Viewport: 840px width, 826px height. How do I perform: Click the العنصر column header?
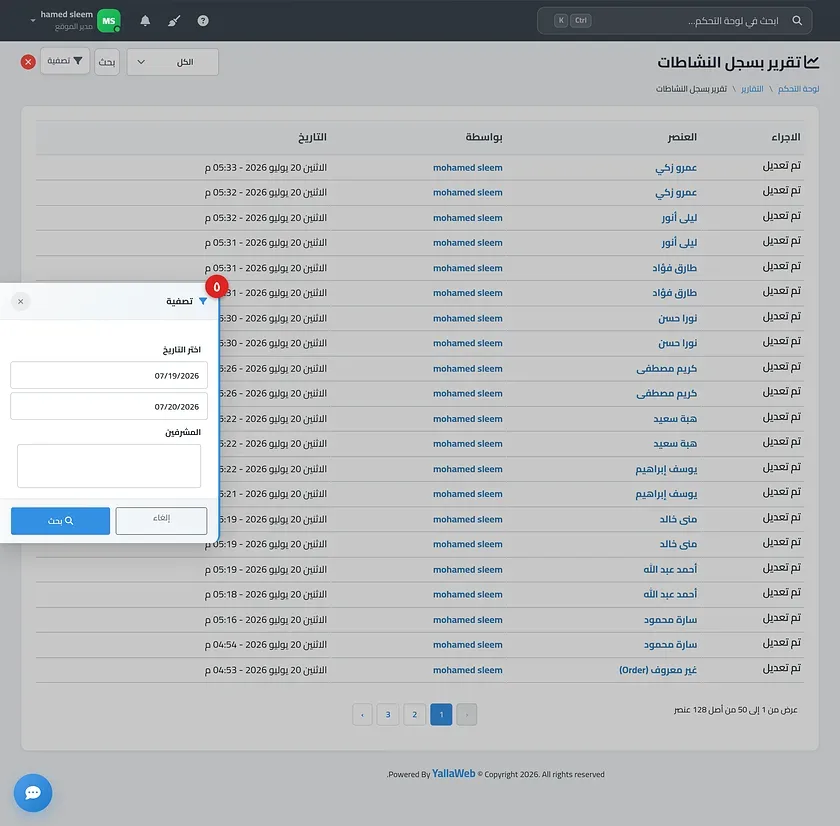[x=682, y=137]
